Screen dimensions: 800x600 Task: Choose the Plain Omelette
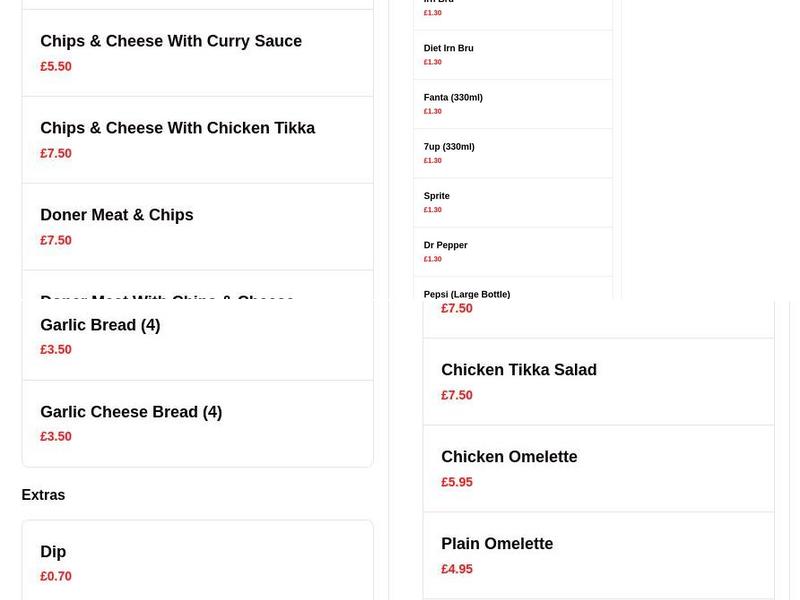[x=497, y=543]
